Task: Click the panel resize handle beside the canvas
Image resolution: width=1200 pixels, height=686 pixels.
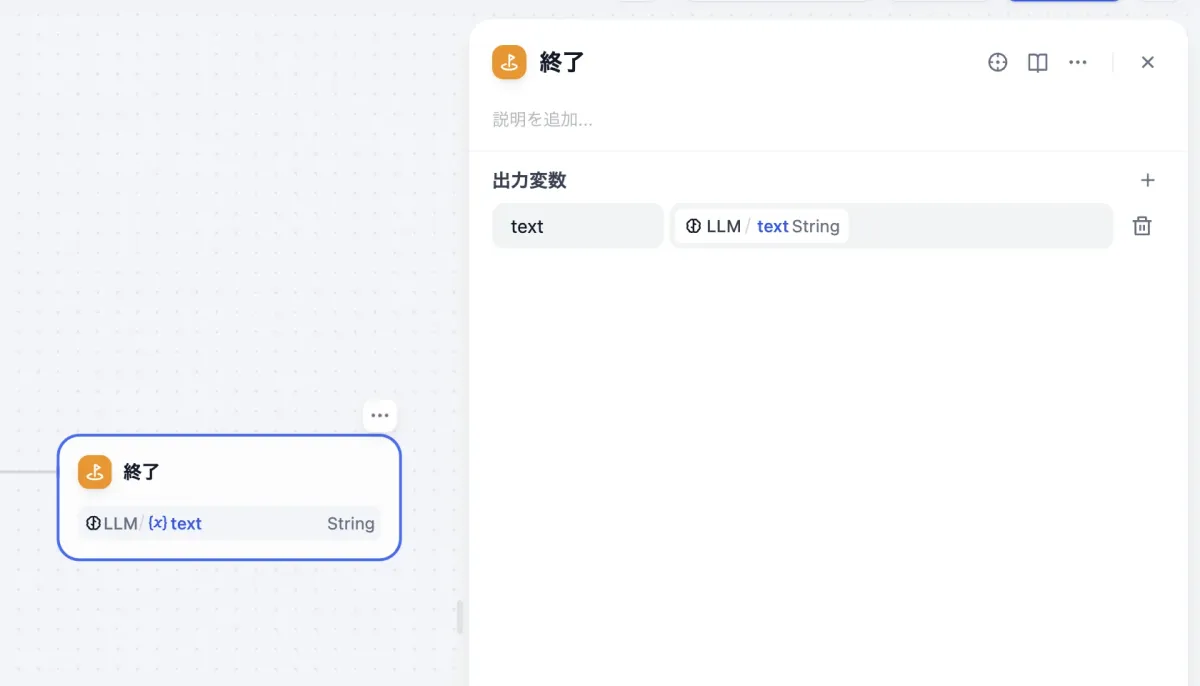Action: 460,617
